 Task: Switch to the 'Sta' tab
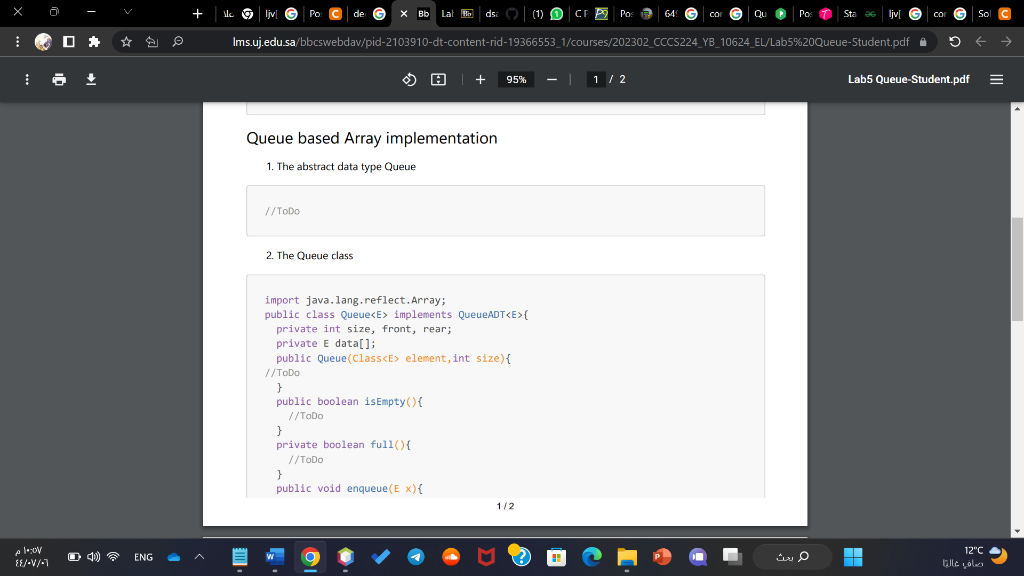tap(860, 13)
